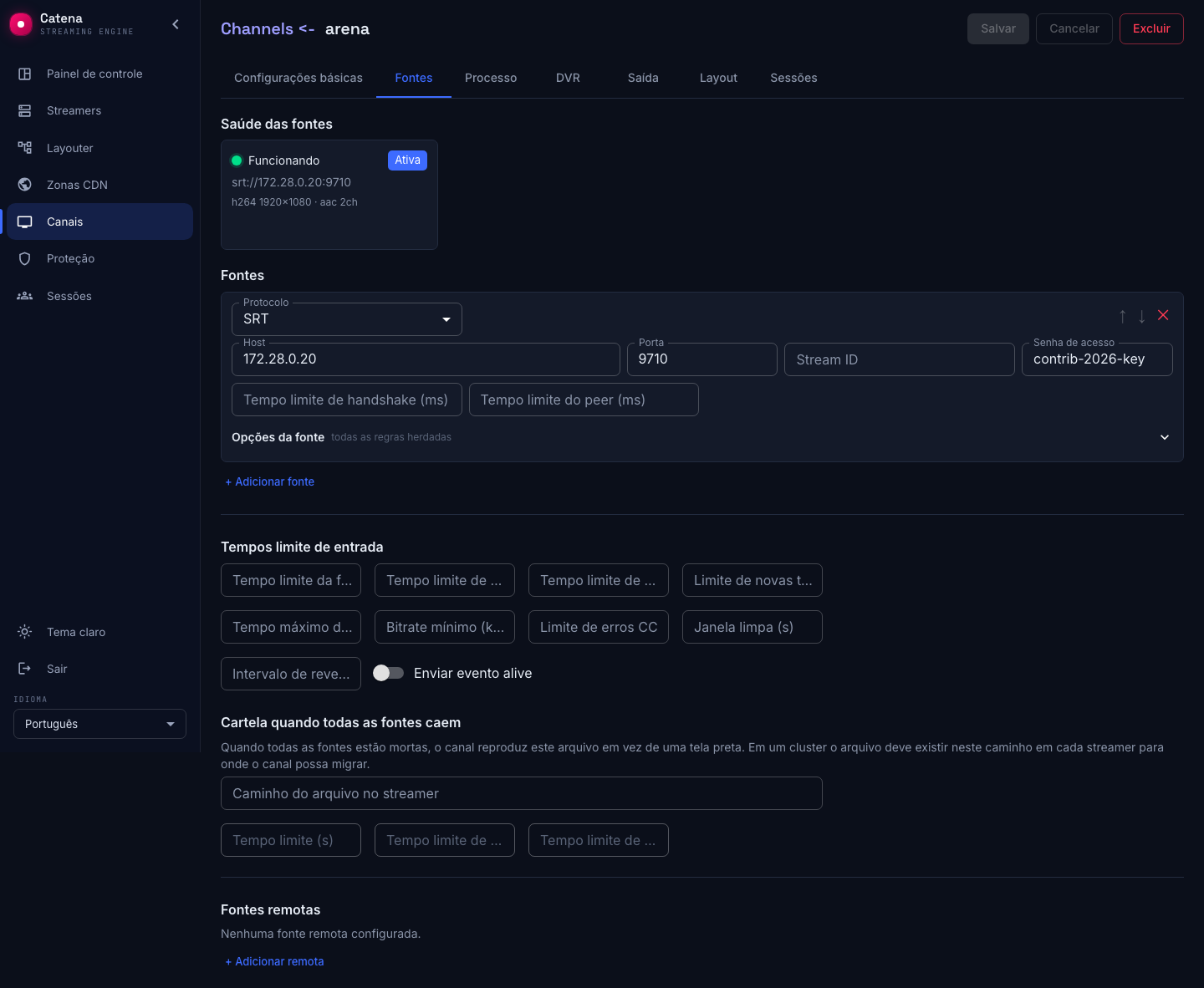Focus the Tempo máximo d... field

[291, 627]
